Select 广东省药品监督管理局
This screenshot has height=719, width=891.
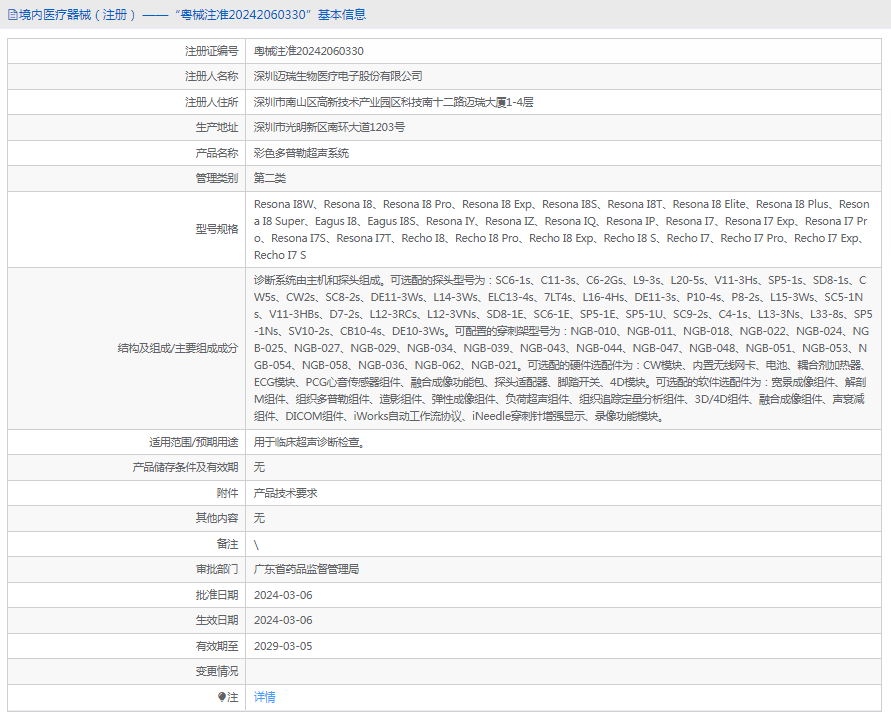pyautogui.click(x=306, y=569)
